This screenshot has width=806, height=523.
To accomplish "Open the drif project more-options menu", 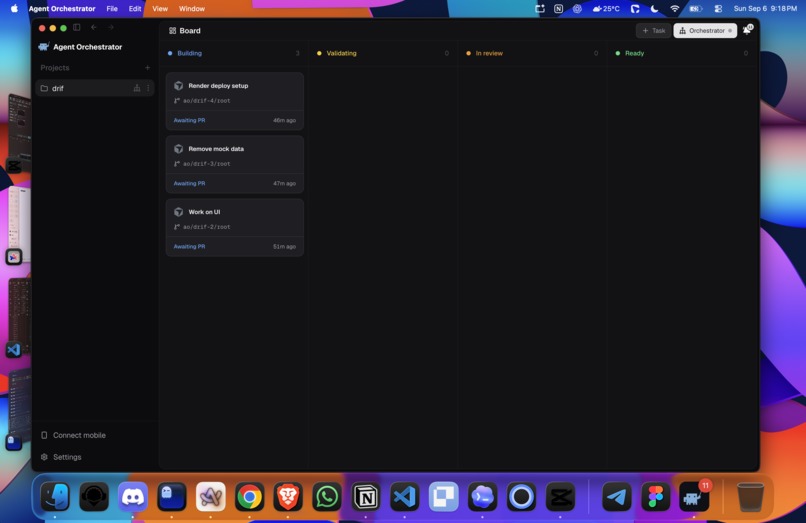I will (x=148, y=88).
